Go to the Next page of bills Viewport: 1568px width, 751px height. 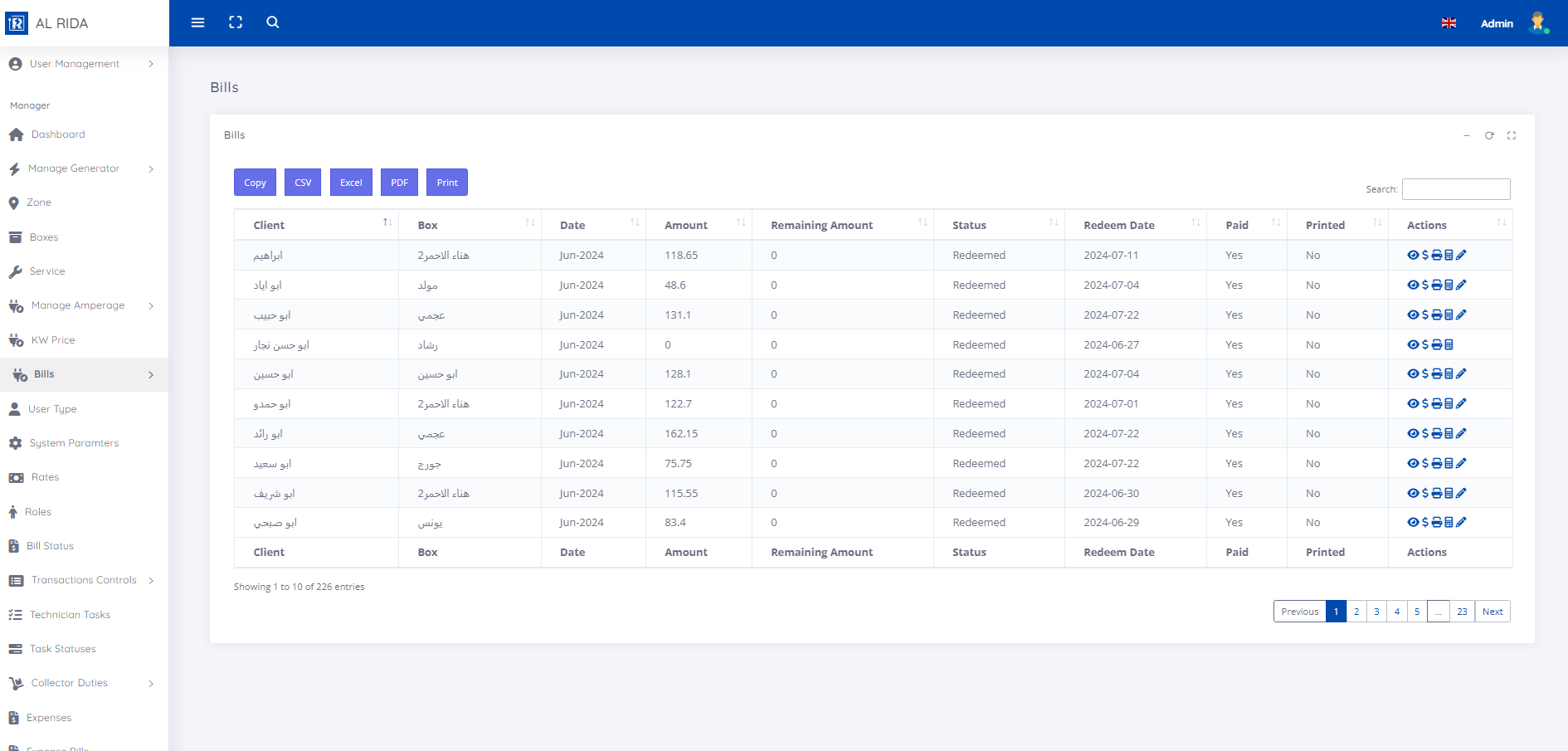pyautogui.click(x=1492, y=612)
